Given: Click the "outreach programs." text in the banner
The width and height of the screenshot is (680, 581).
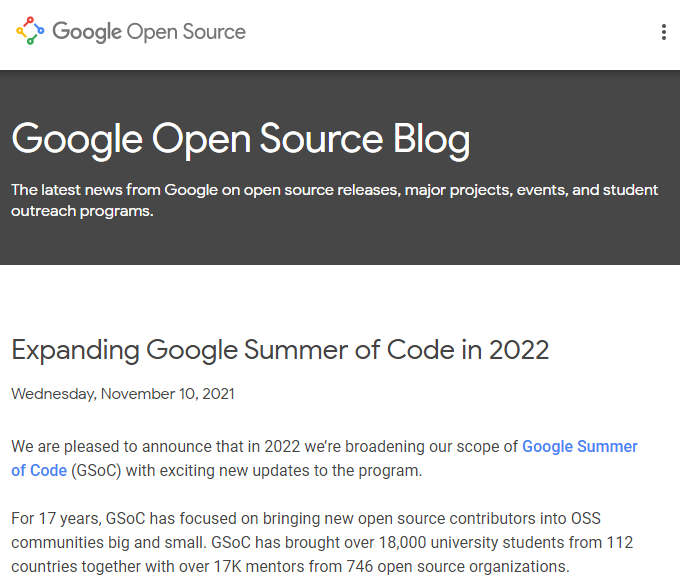Looking at the screenshot, I should point(82,211).
